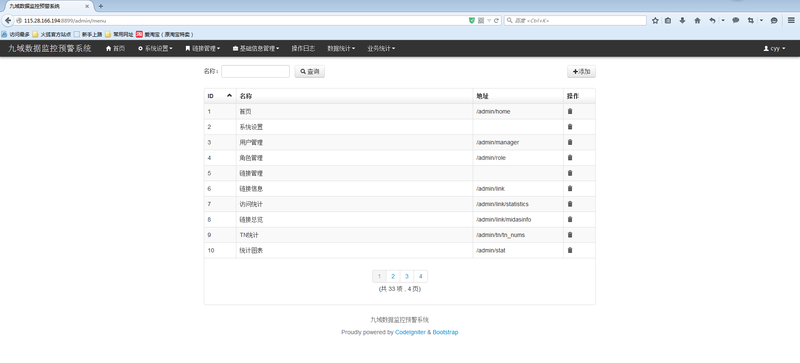
Task: Open the address bar history dropdown arrow
Action: tap(489, 20)
